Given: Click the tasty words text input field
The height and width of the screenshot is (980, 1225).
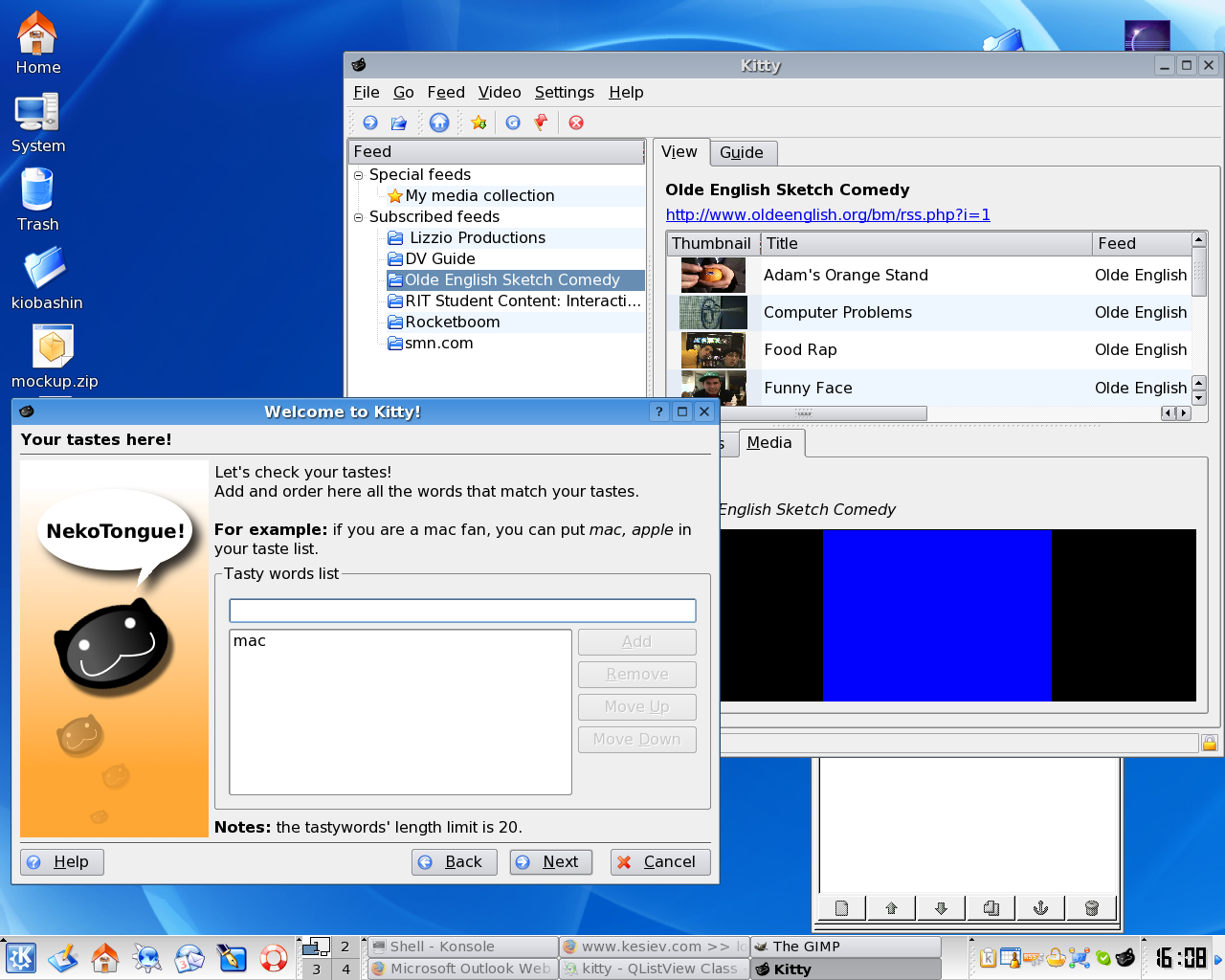Looking at the screenshot, I should click(462, 611).
